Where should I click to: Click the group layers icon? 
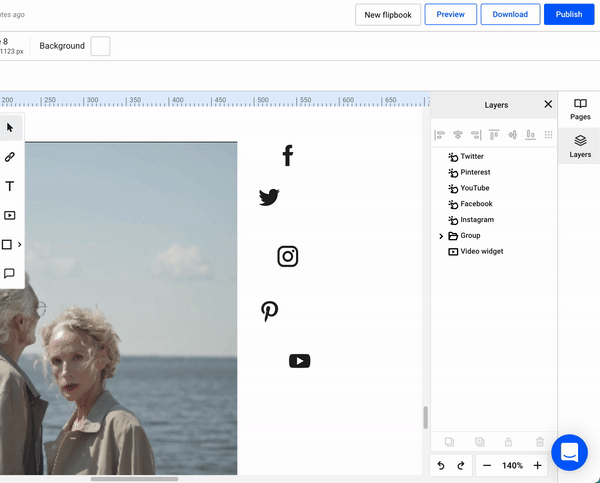[x=479, y=442]
